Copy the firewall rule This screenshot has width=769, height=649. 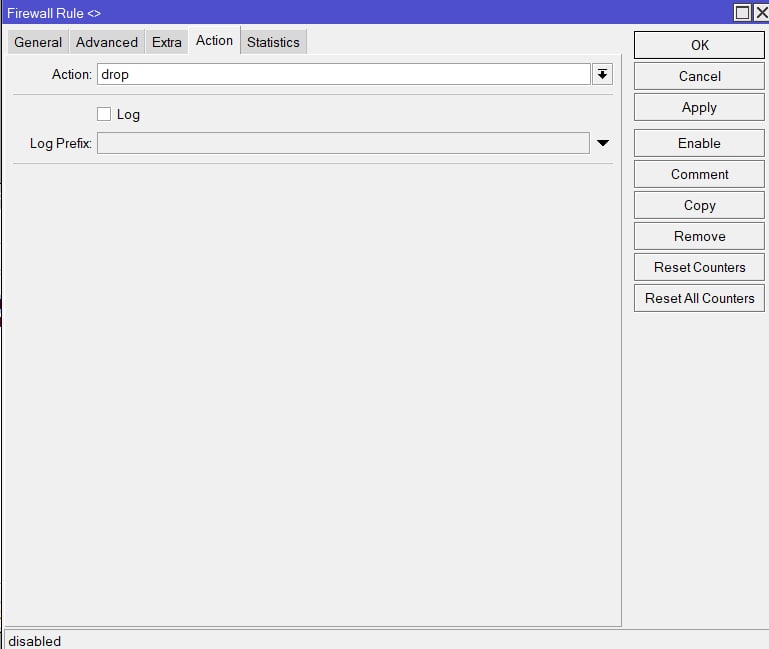click(699, 205)
